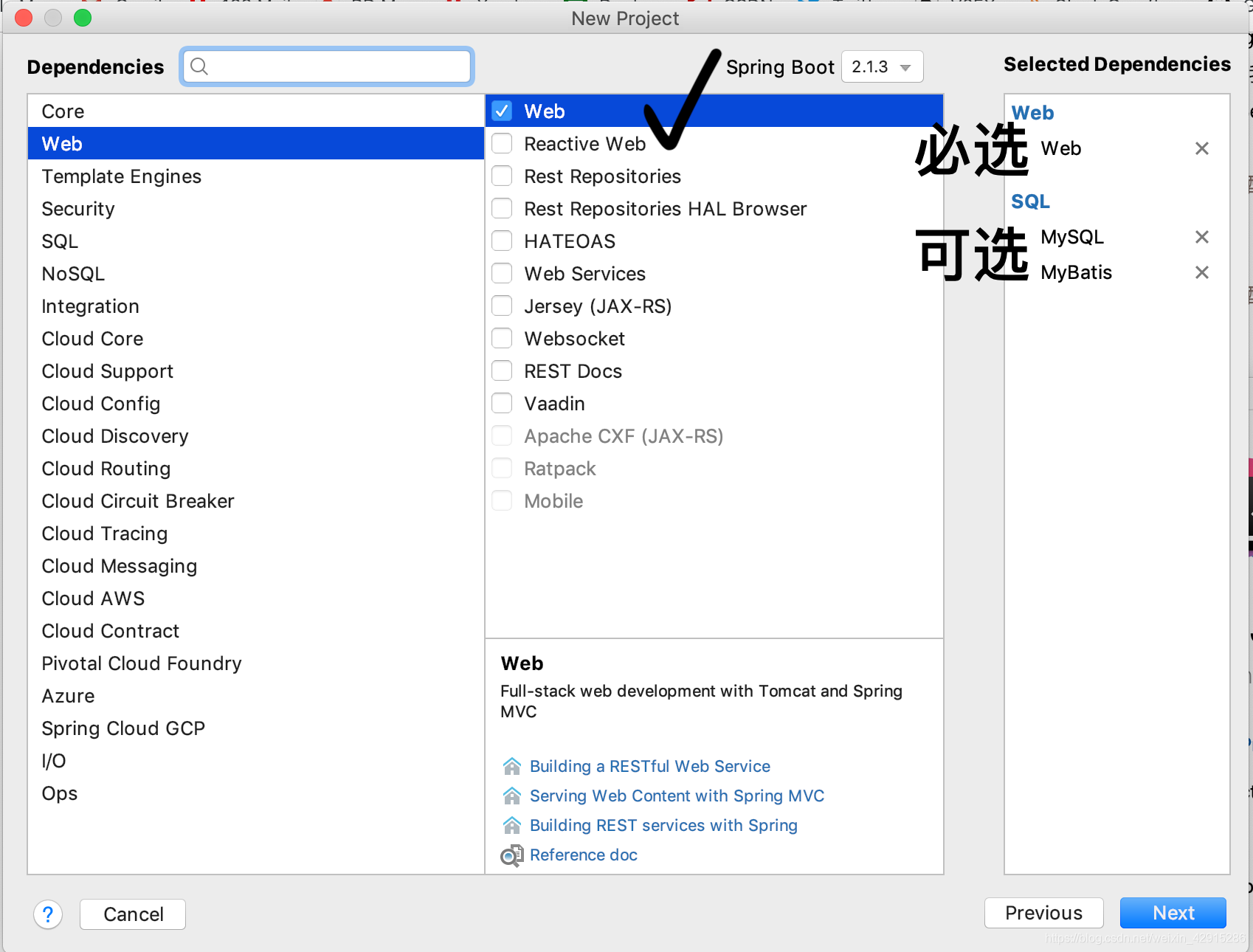Uncheck the Web dependency checkbox
The height and width of the screenshot is (952, 1253).
(x=502, y=111)
